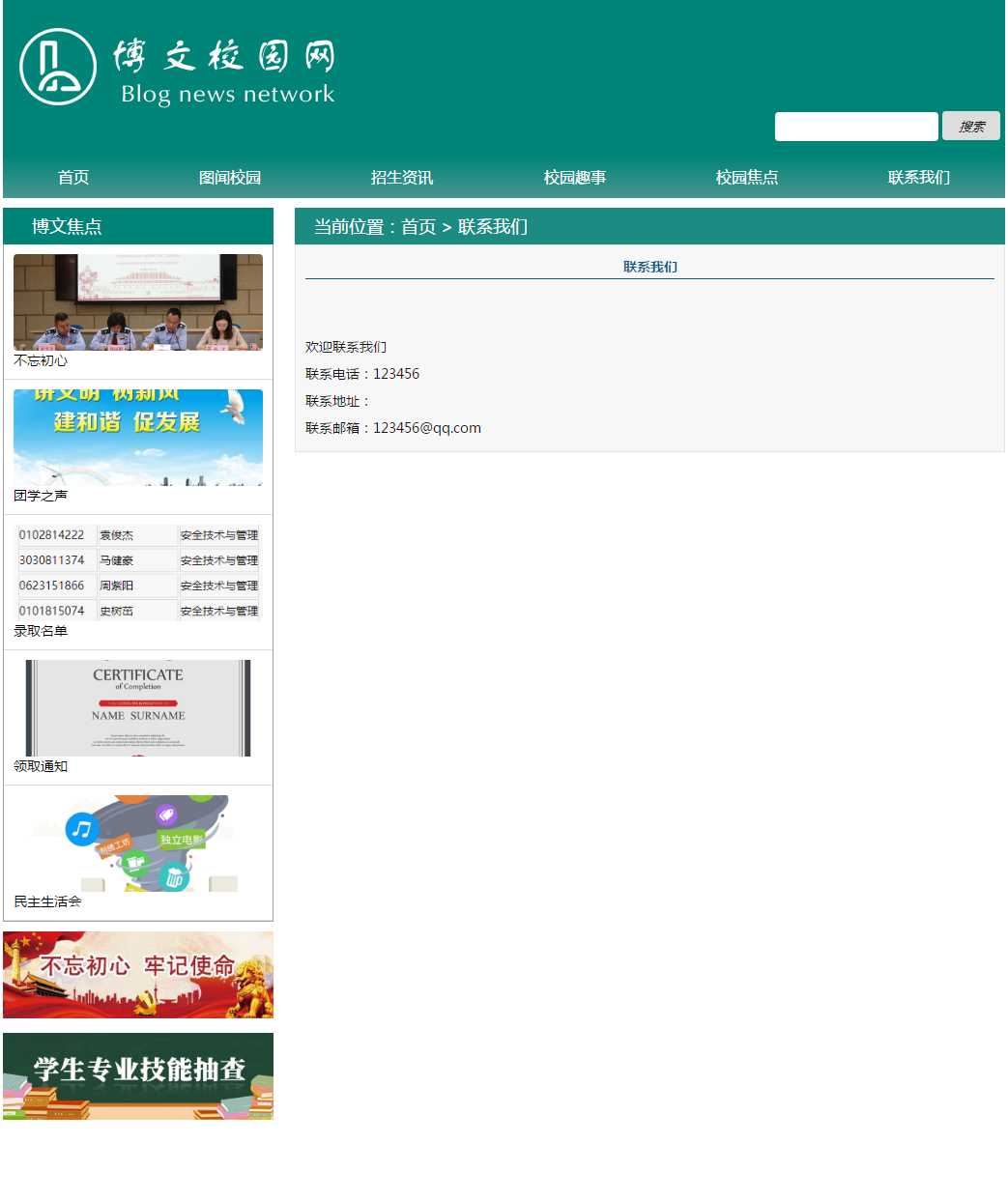Open the 团学之声 sky banner thumbnail

tap(138, 437)
